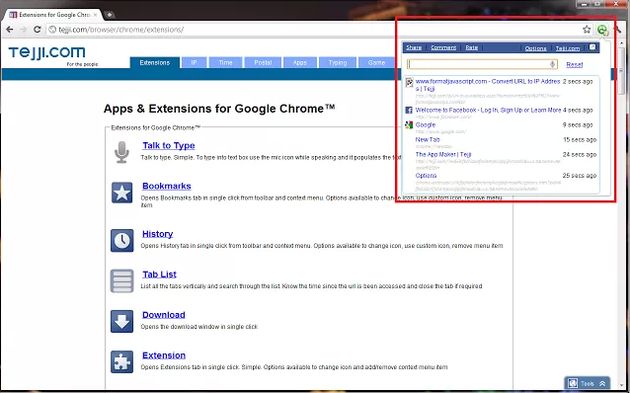This screenshot has height=393, width=630.
Task: Click the pop-out icon in the popup header
Action: [x=592, y=47]
